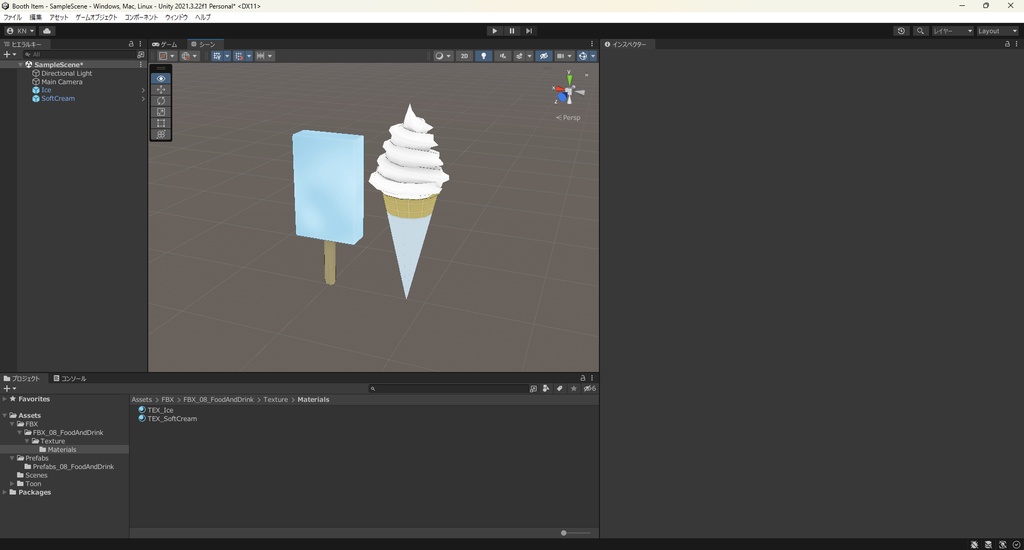The image size is (1024, 550).
Task: Toggle hidden objects visibility in Scene
Action: click(x=543, y=56)
